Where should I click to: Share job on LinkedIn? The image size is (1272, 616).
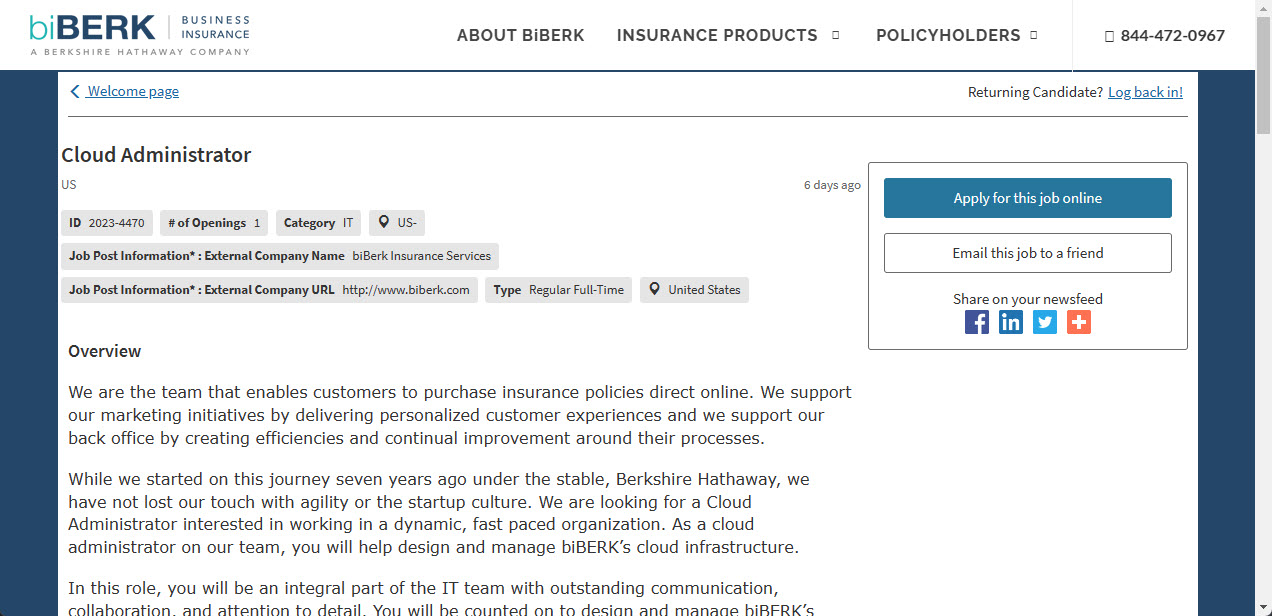(x=1011, y=322)
